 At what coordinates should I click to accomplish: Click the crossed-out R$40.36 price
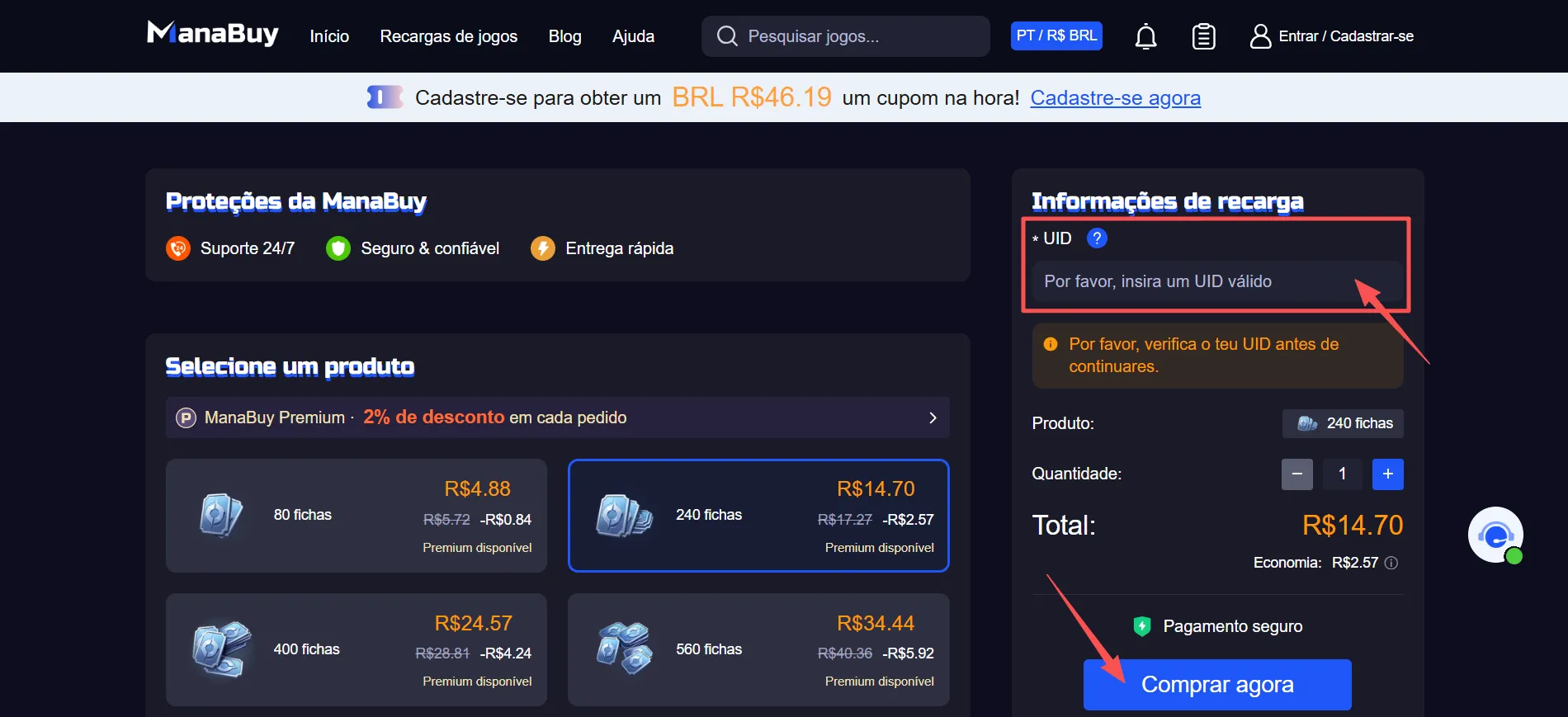tap(844, 653)
